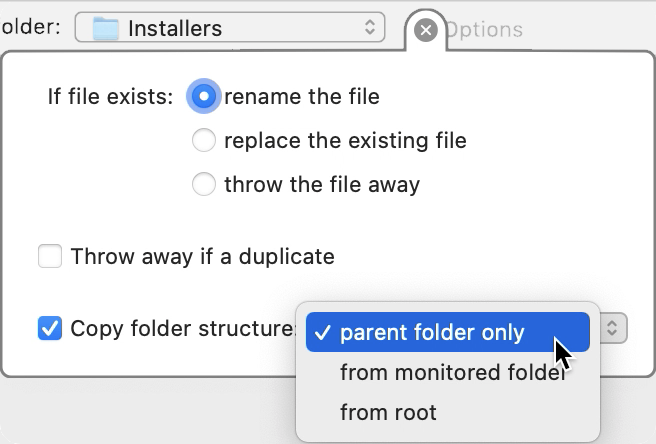Click the folder structure popup's up-down arrows
The width and height of the screenshot is (656, 444).
(x=614, y=328)
